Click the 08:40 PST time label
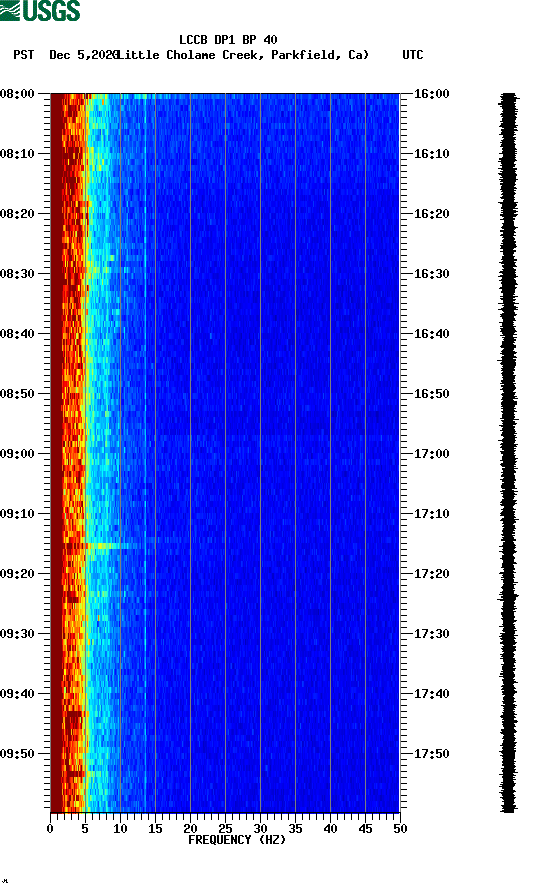 (x=17, y=334)
